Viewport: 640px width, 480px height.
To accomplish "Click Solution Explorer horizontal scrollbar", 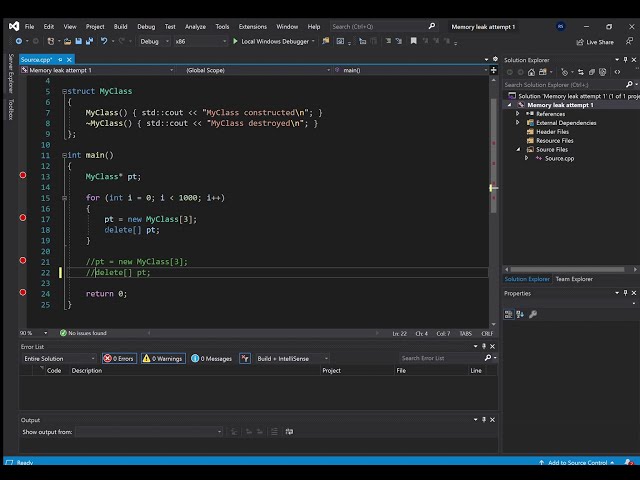I will 567,269.
